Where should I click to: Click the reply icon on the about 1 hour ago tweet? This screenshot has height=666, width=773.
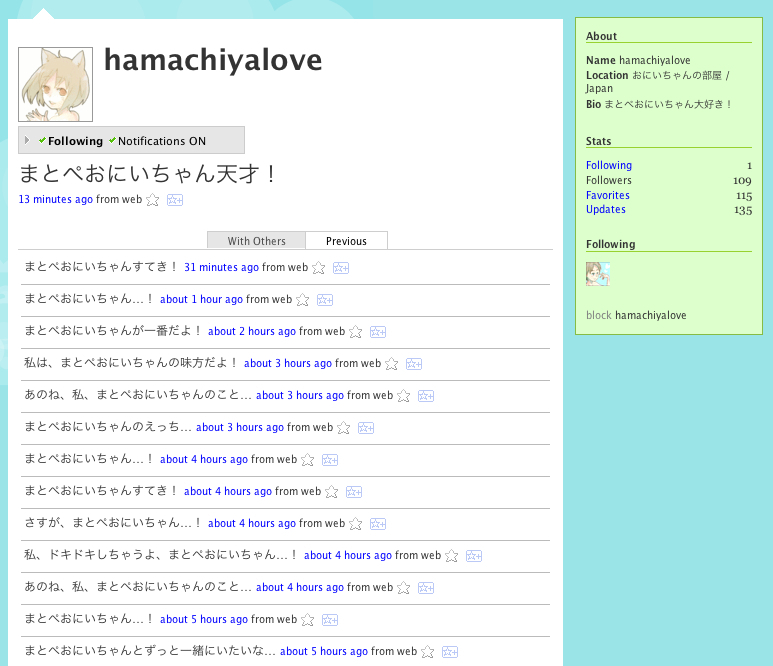tap(325, 300)
